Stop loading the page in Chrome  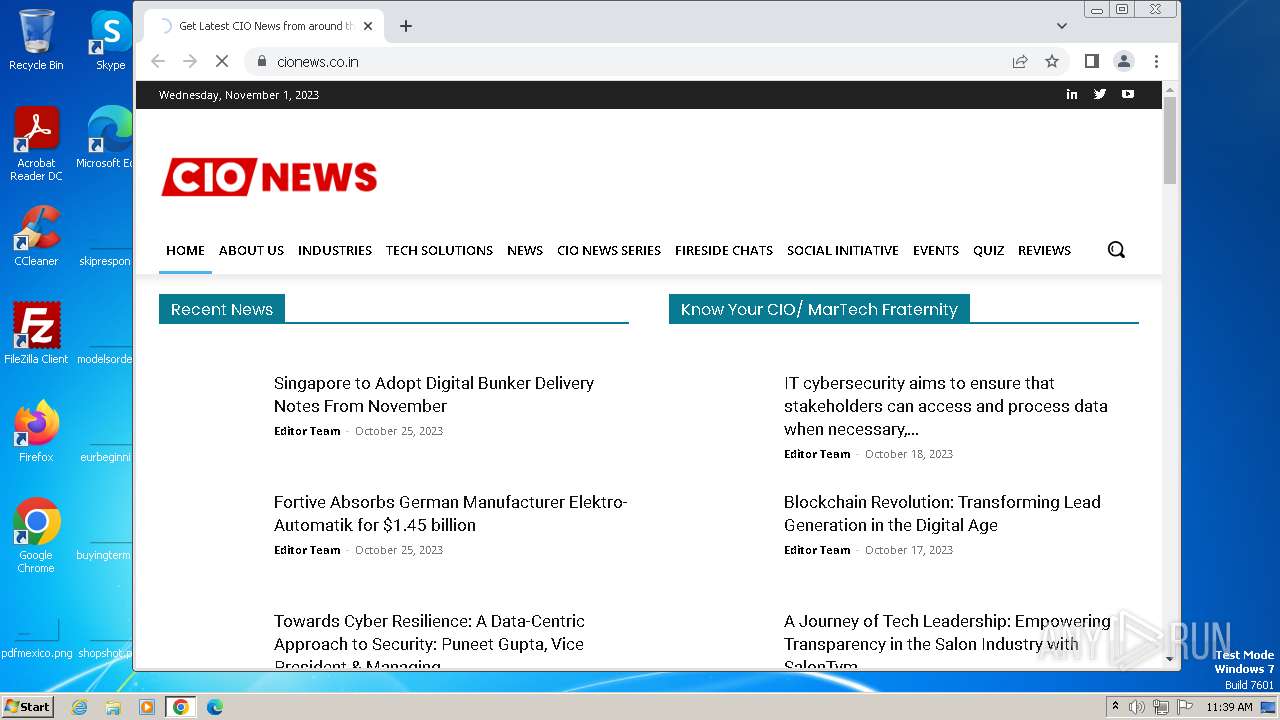(x=222, y=61)
